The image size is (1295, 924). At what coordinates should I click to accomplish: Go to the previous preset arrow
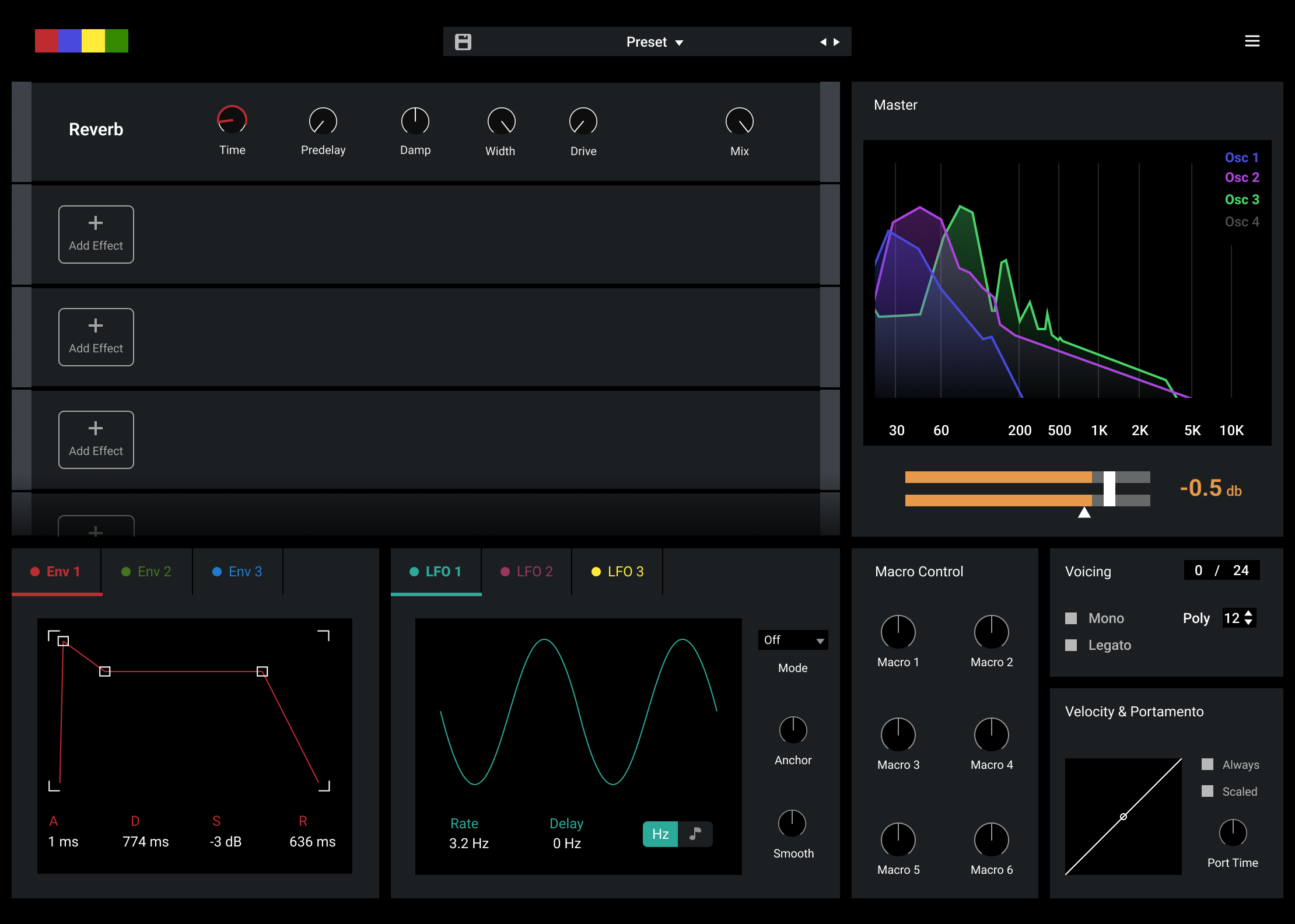(823, 42)
